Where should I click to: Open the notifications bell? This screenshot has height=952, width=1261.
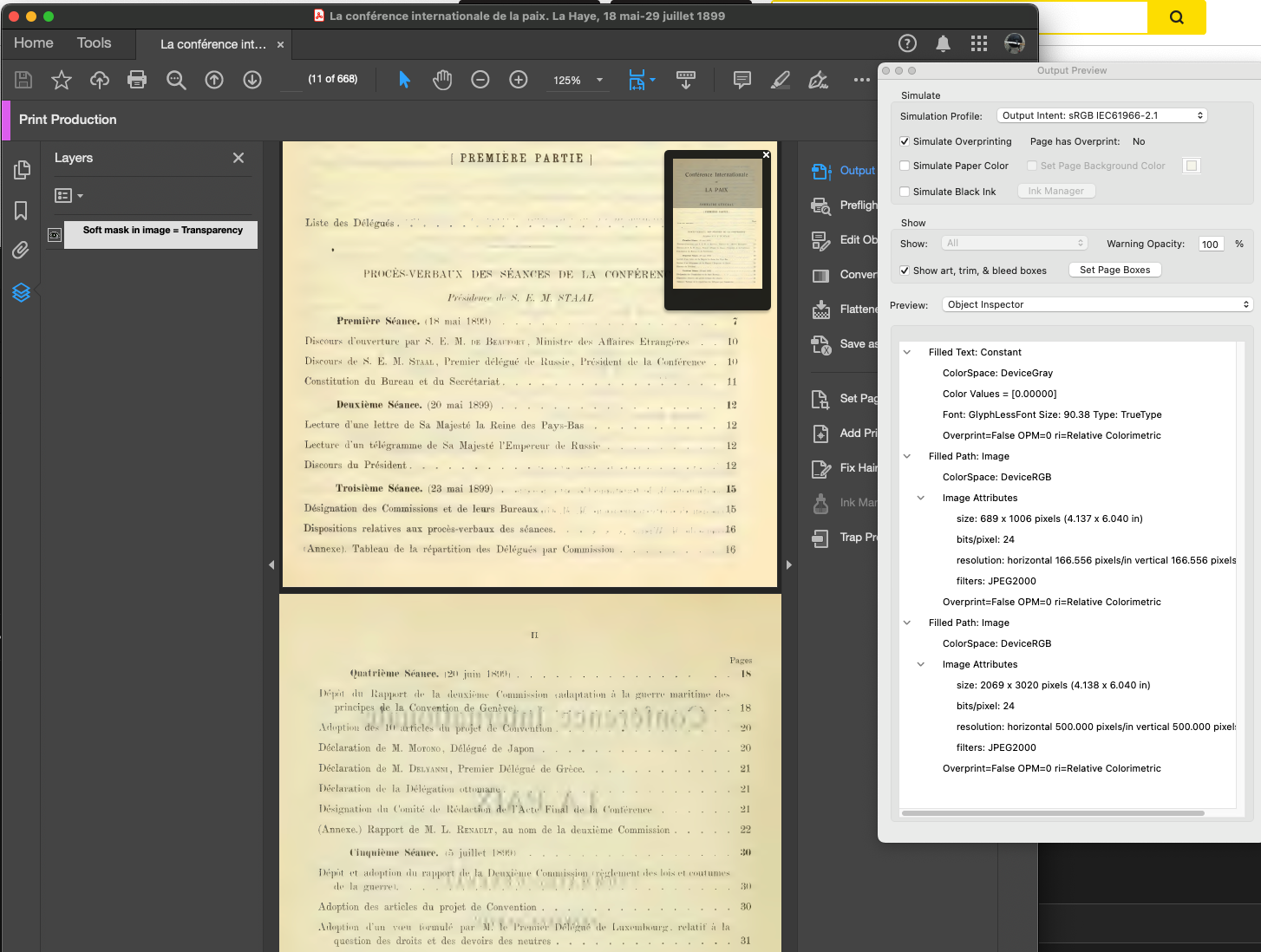pos(944,43)
